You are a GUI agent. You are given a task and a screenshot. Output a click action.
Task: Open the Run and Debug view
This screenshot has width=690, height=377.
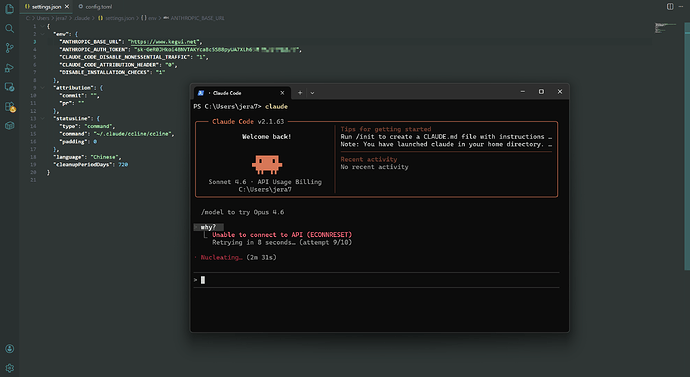[x=9, y=68]
